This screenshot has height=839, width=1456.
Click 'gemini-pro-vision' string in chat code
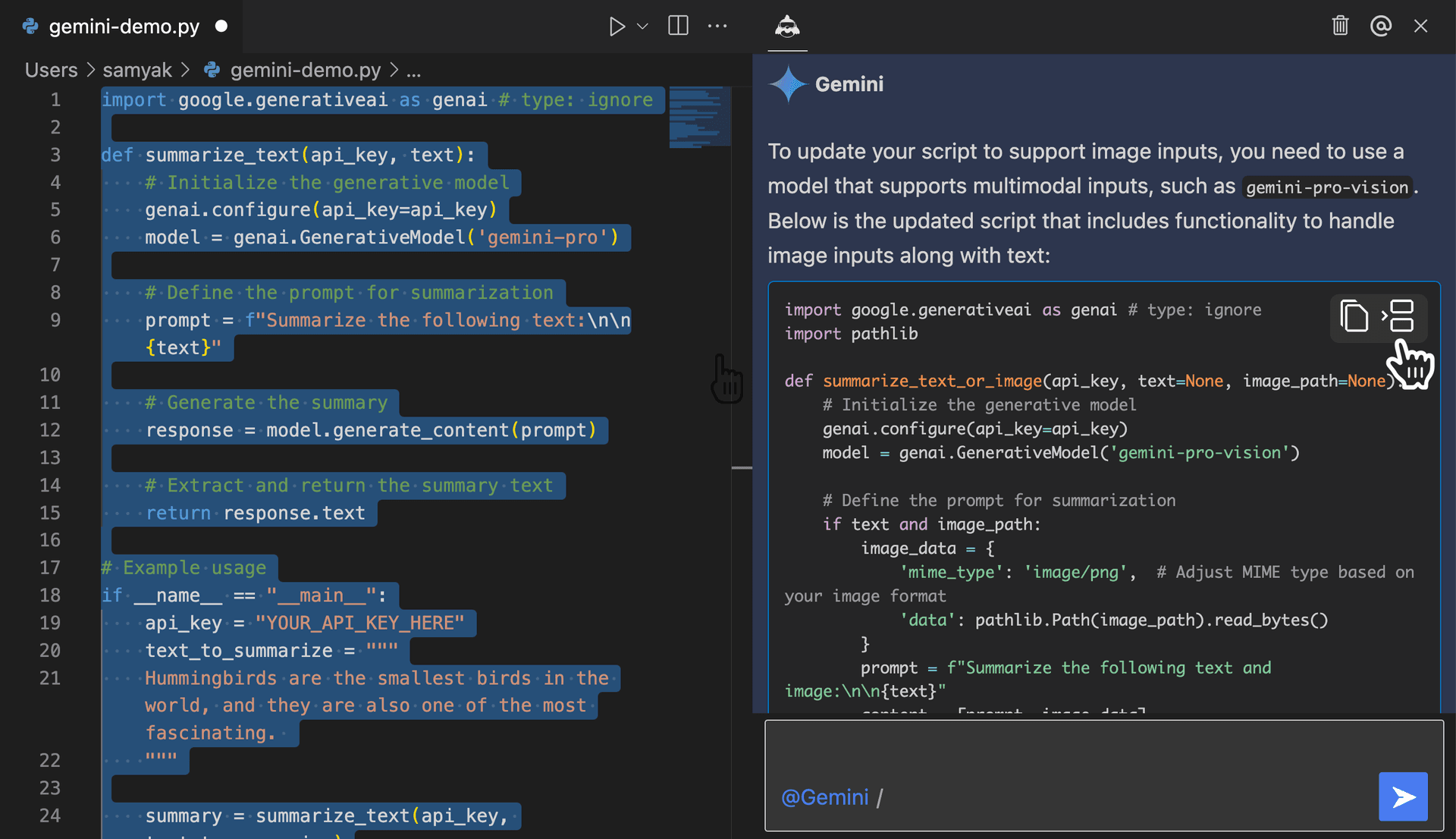pyautogui.click(x=1200, y=453)
